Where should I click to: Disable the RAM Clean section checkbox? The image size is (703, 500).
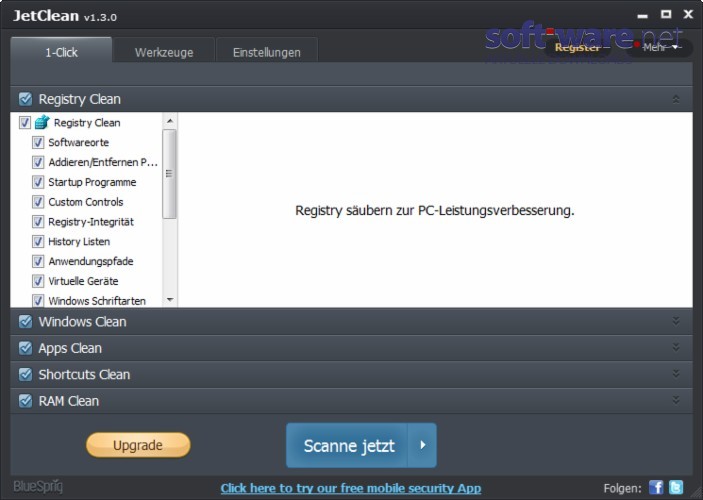(26, 401)
